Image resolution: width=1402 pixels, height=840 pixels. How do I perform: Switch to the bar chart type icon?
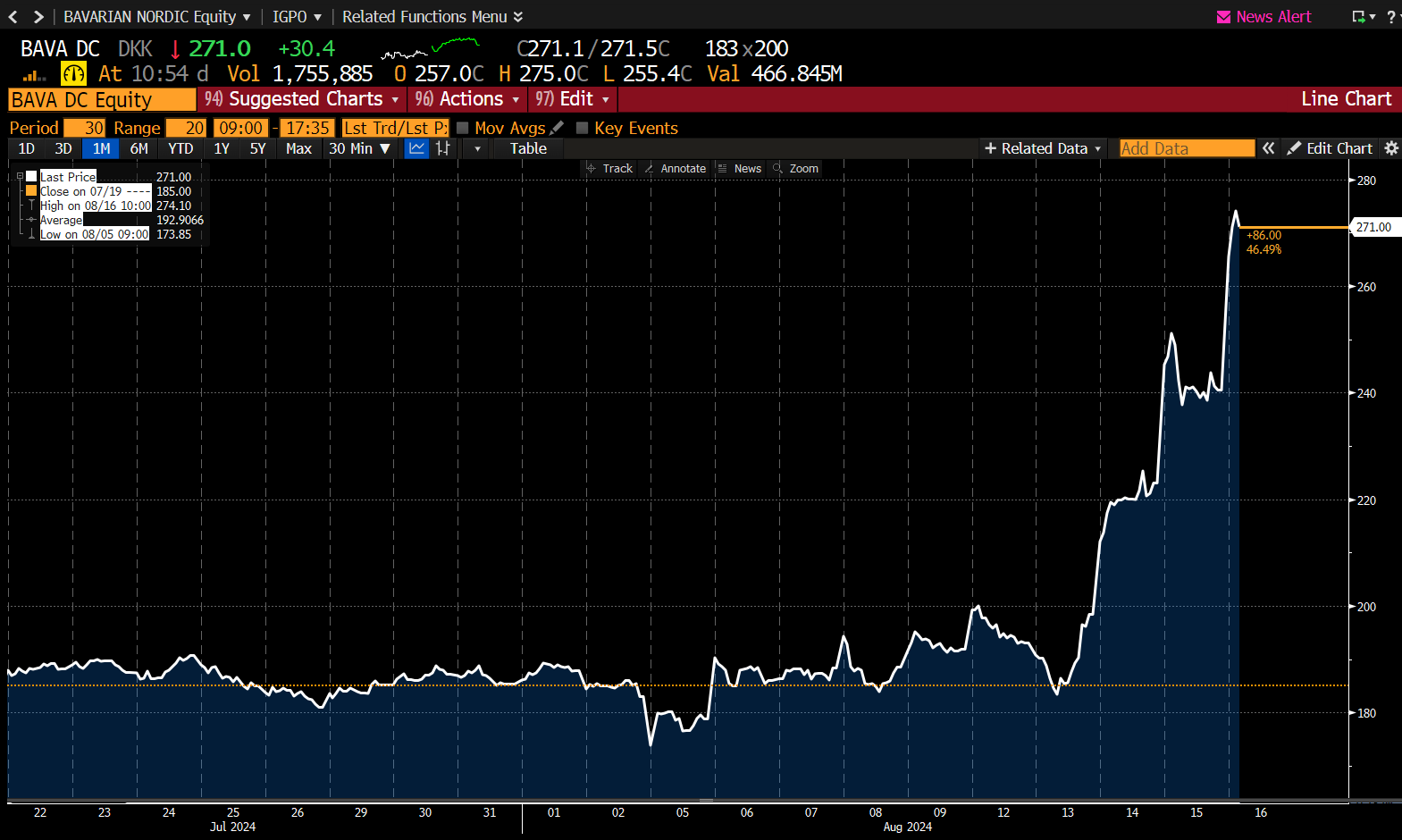443,148
